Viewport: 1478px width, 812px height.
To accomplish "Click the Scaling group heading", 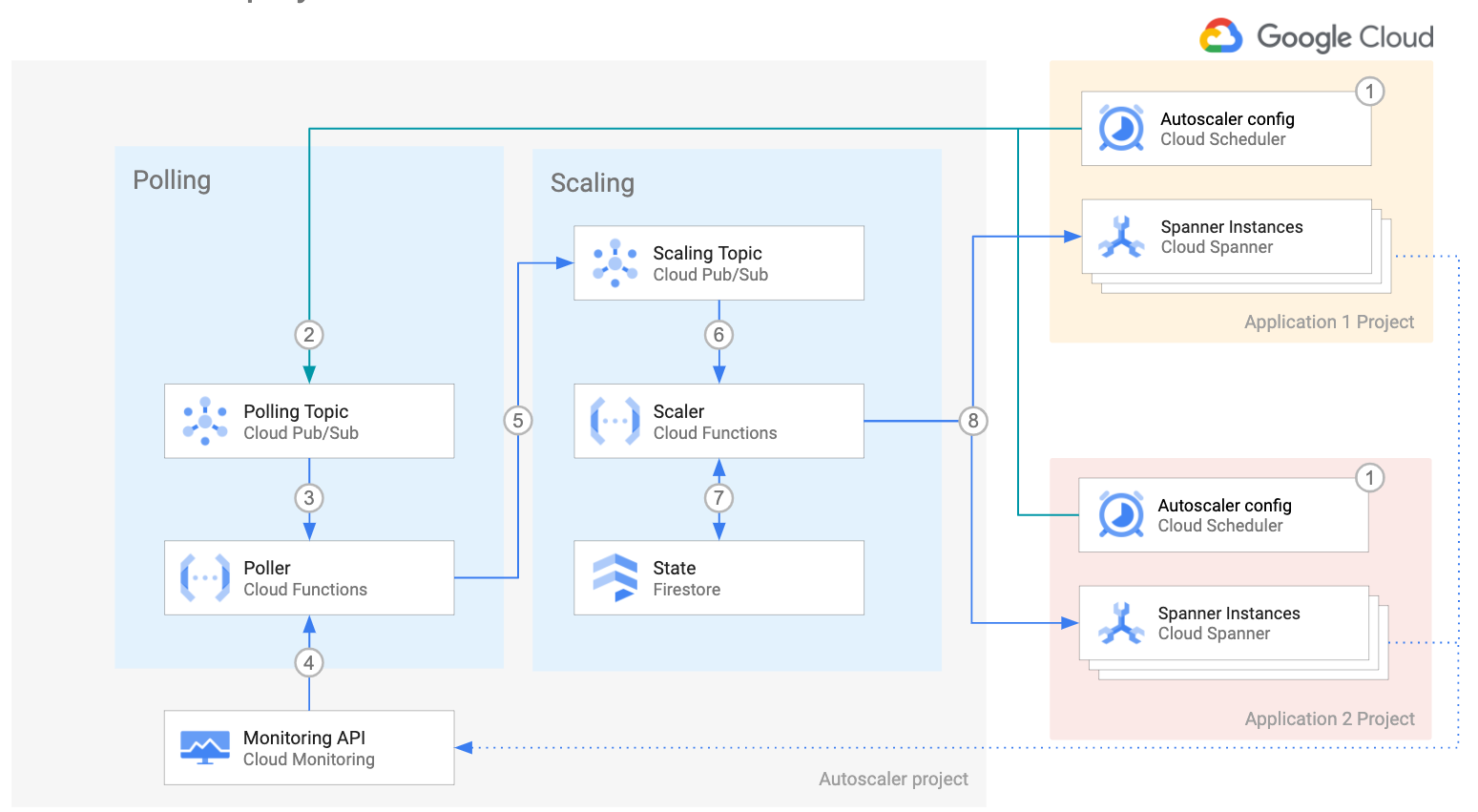I will [593, 183].
